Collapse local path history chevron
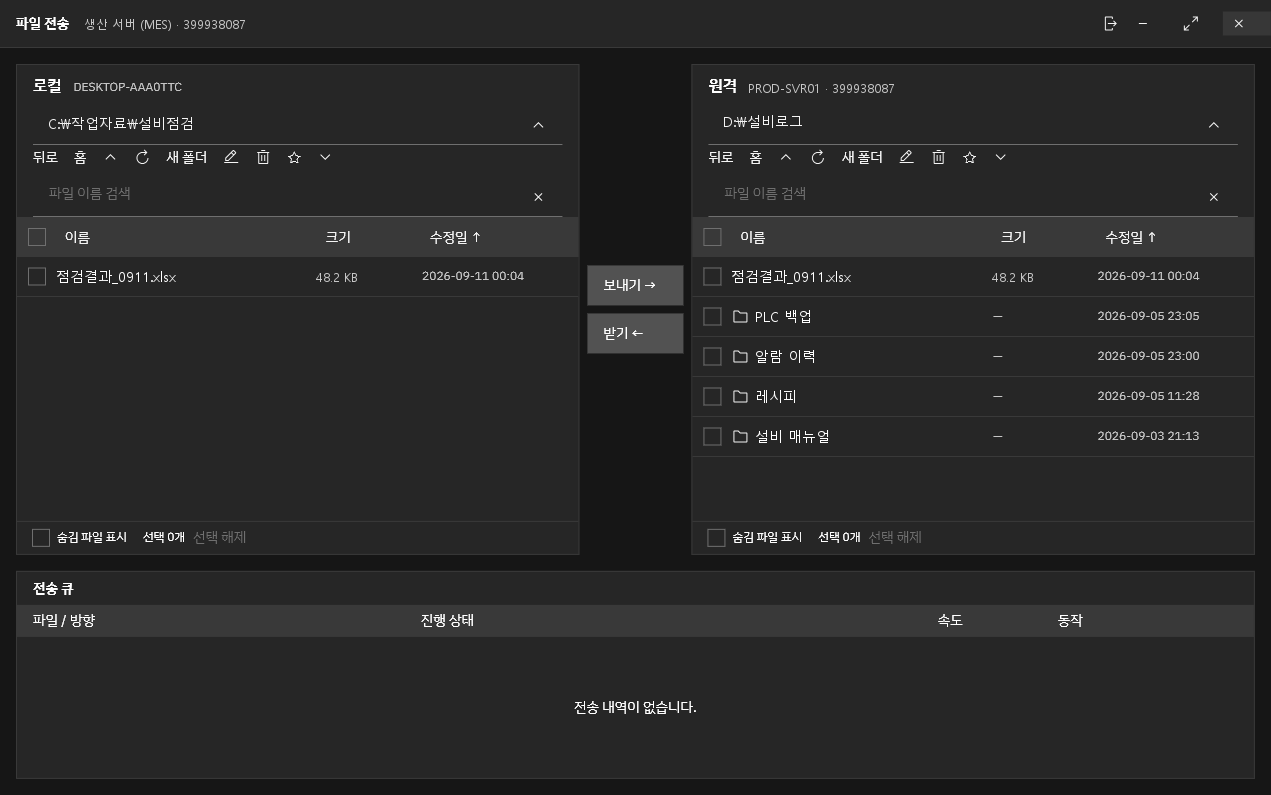 538,125
